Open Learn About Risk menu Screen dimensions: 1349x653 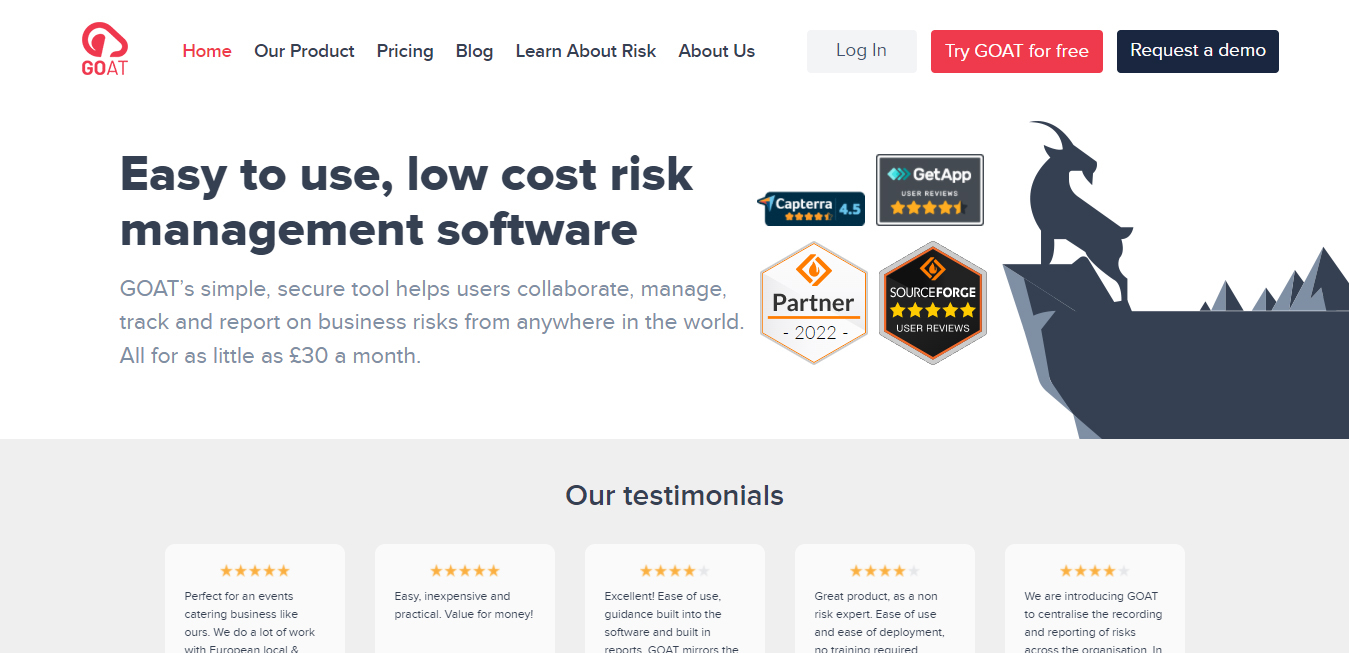(586, 51)
